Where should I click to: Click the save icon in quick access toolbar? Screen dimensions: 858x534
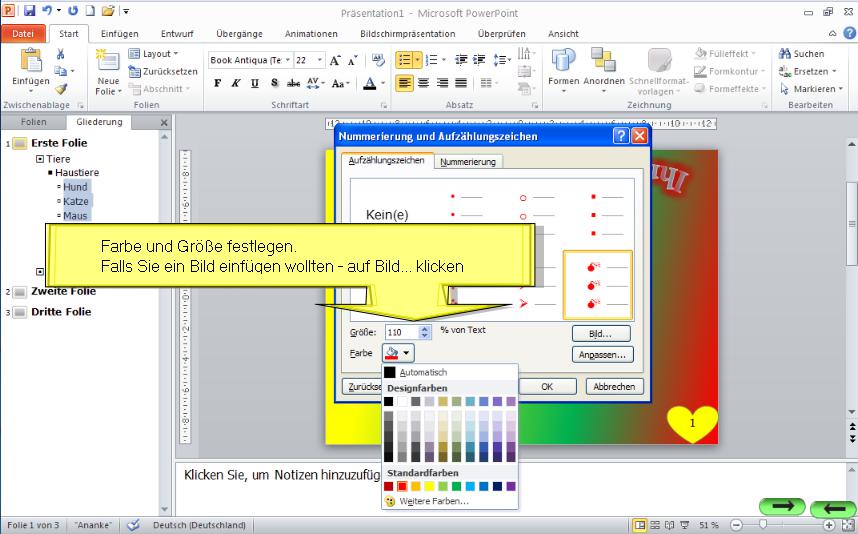[x=29, y=11]
